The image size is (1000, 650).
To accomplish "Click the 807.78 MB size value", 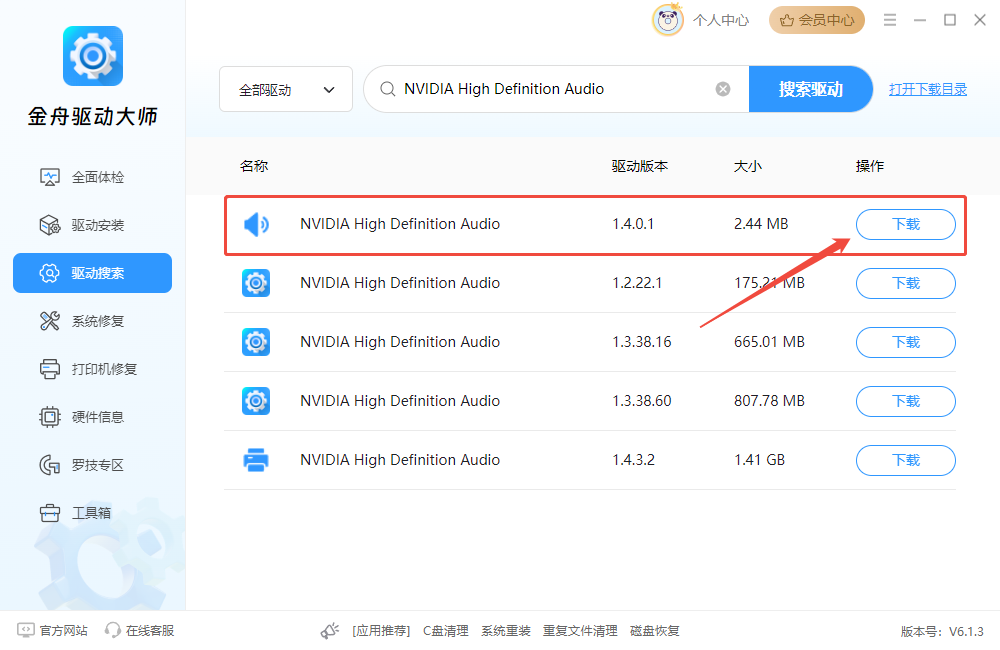I will [769, 401].
